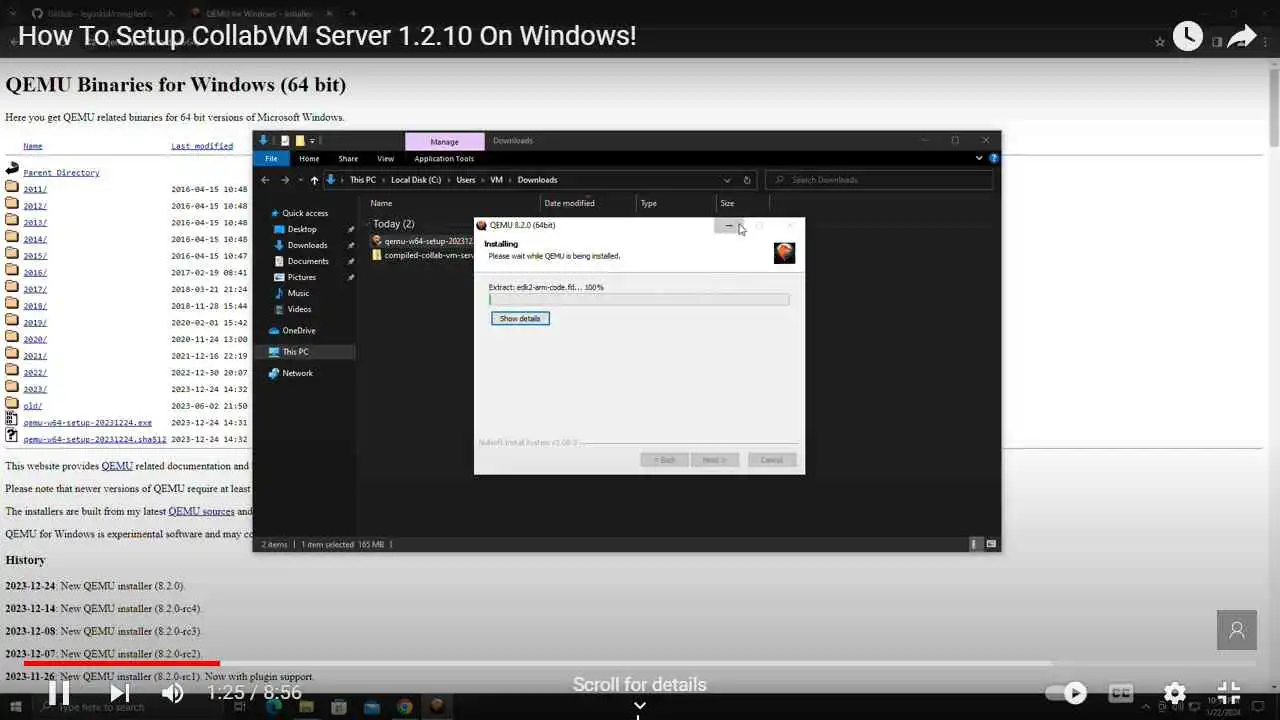Open Google Chrome from the taskbar
Image resolution: width=1280 pixels, height=720 pixels.
(x=404, y=707)
